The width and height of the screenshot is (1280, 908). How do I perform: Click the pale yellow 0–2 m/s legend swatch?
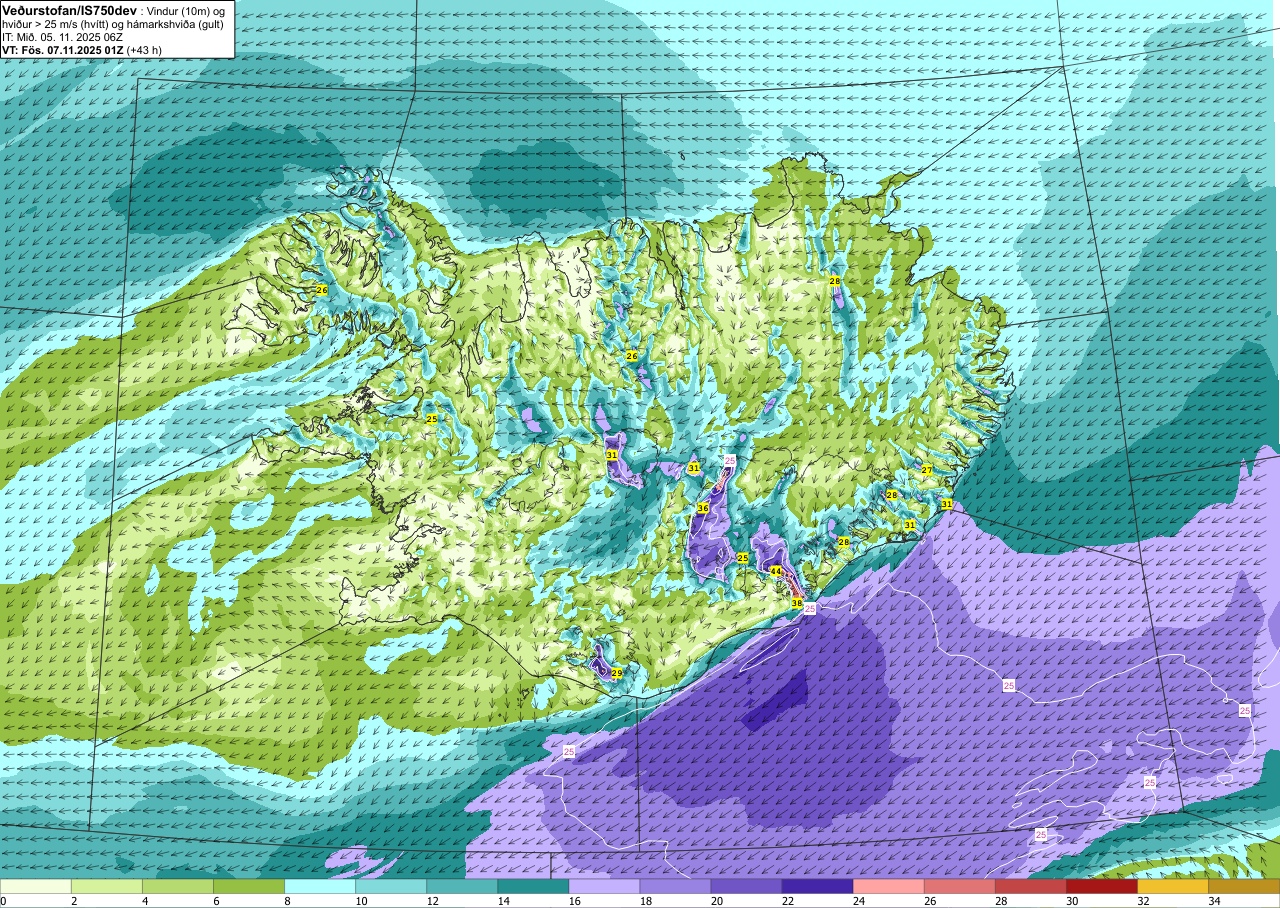(36, 886)
